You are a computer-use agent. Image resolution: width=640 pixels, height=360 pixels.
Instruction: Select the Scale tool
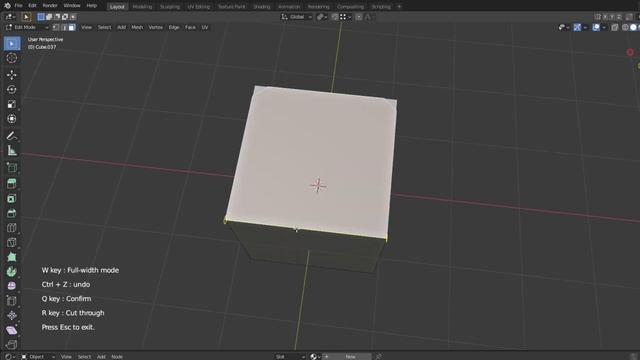pos(12,104)
